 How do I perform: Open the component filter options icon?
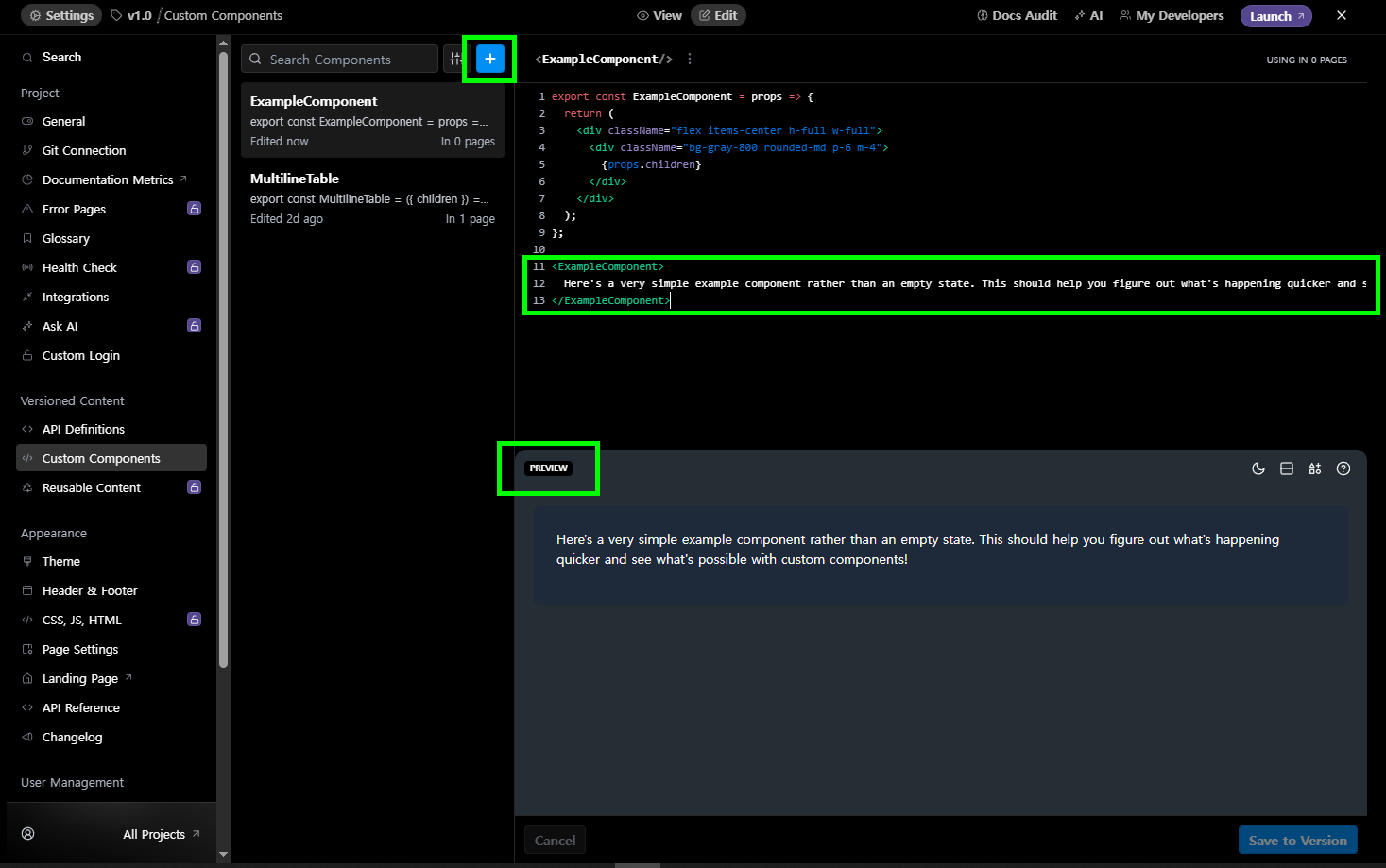point(455,59)
